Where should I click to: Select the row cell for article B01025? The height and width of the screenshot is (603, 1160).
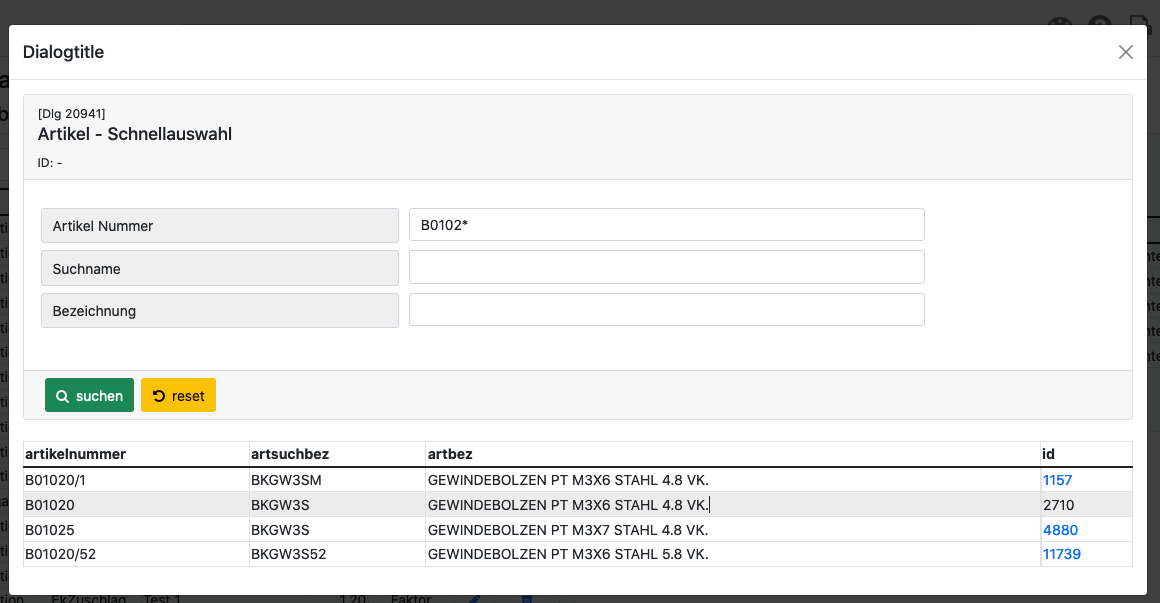50,530
